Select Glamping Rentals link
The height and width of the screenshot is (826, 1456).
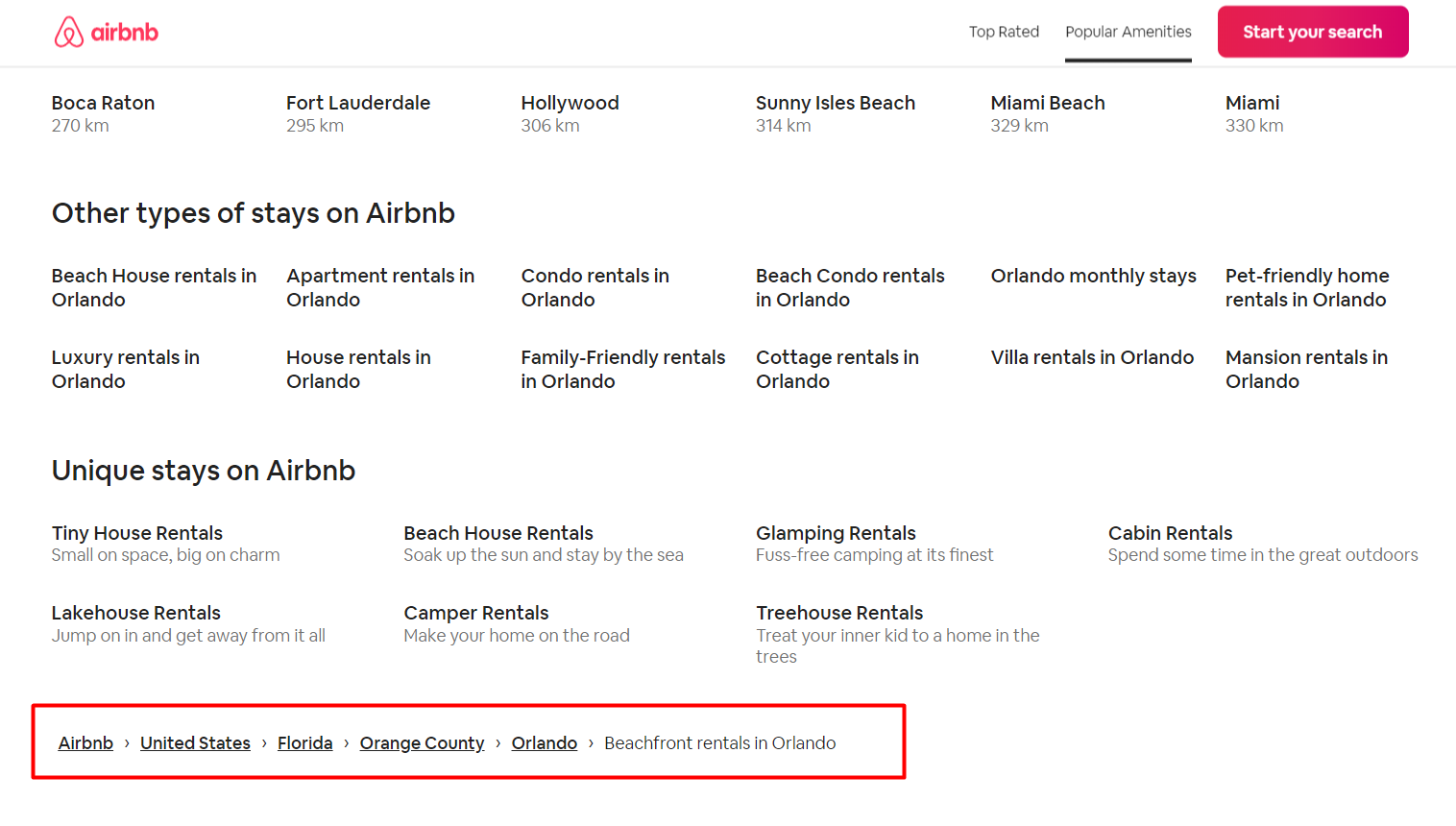pos(836,533)
